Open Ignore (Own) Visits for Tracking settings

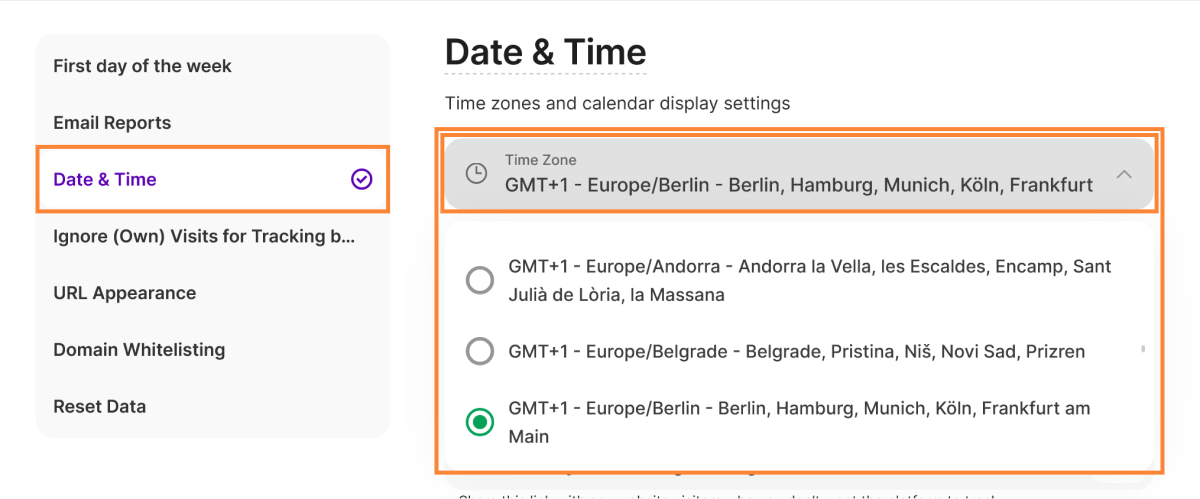pos(204,236)
